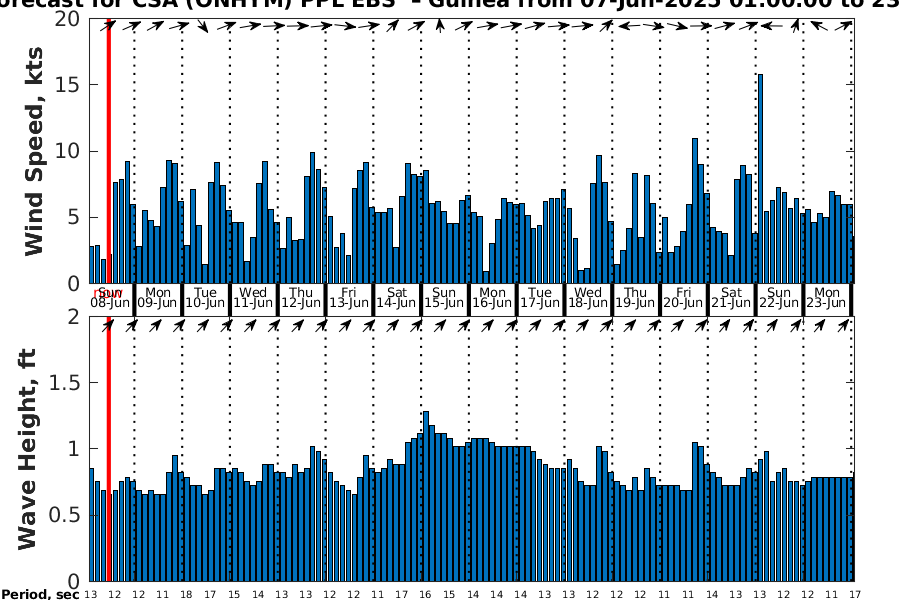Click the 15 tick on wind speed axis
The image size is (900, 600).
pos(67,85)
